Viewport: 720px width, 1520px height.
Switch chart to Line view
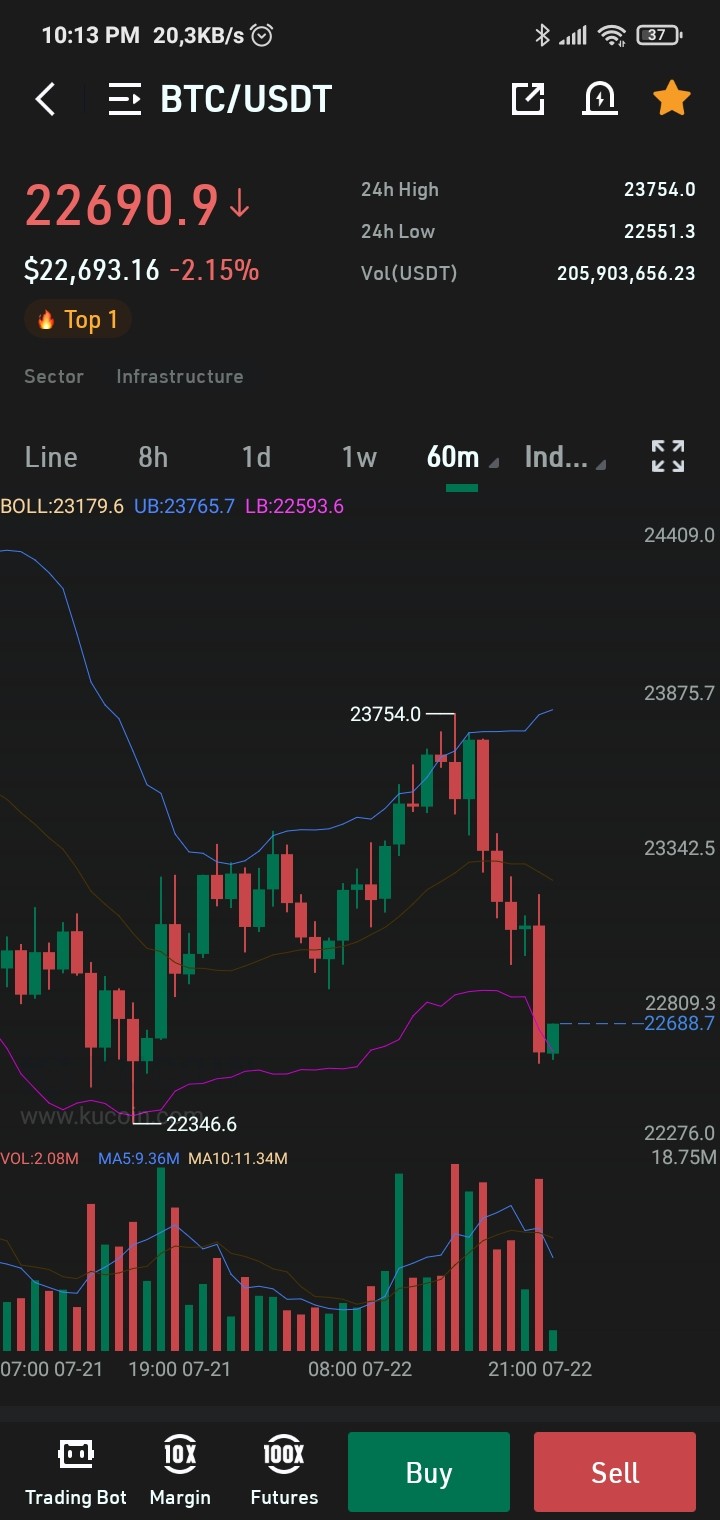click(51, 457)
